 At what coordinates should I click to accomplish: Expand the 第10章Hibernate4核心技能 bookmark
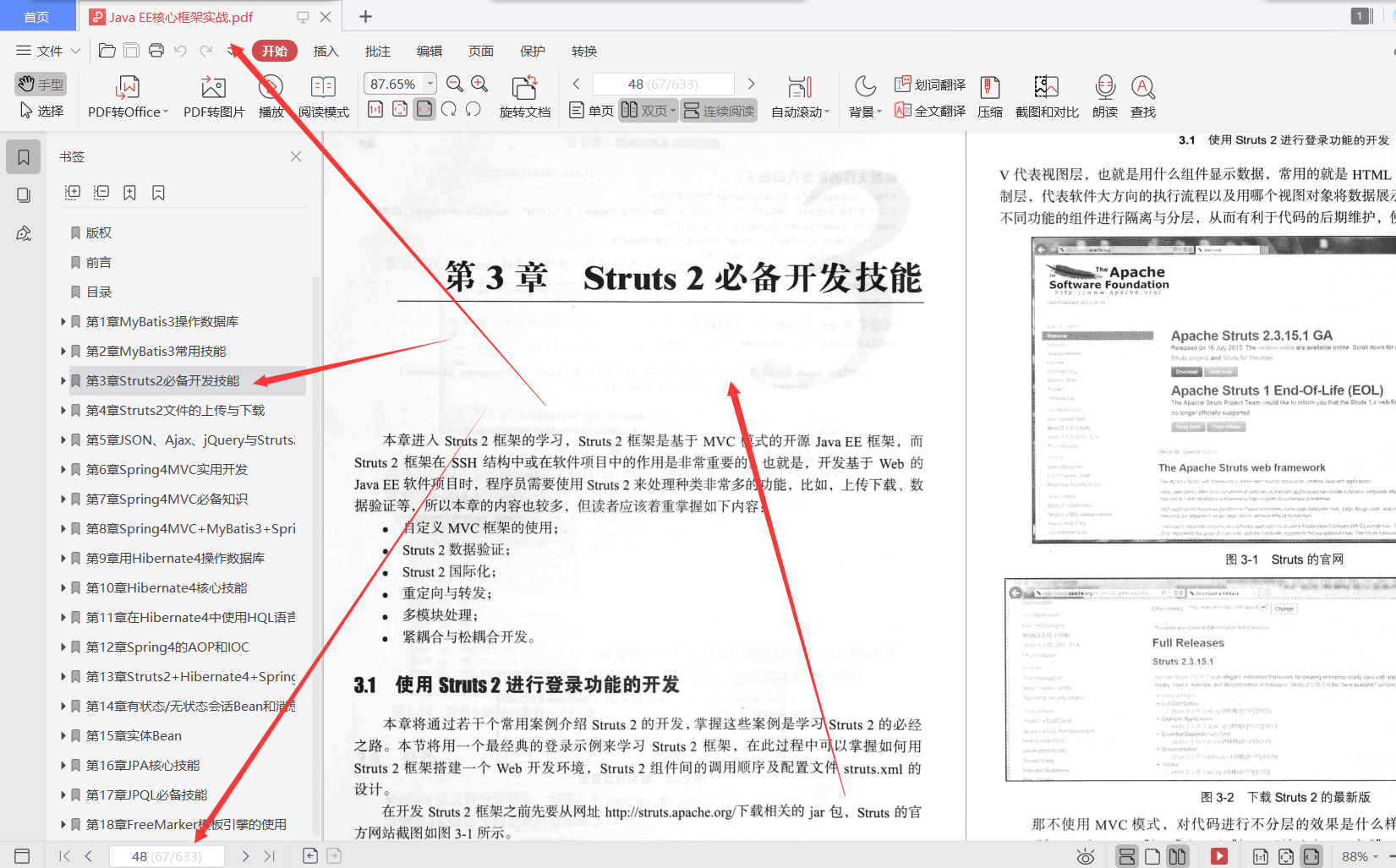[63, 587]
